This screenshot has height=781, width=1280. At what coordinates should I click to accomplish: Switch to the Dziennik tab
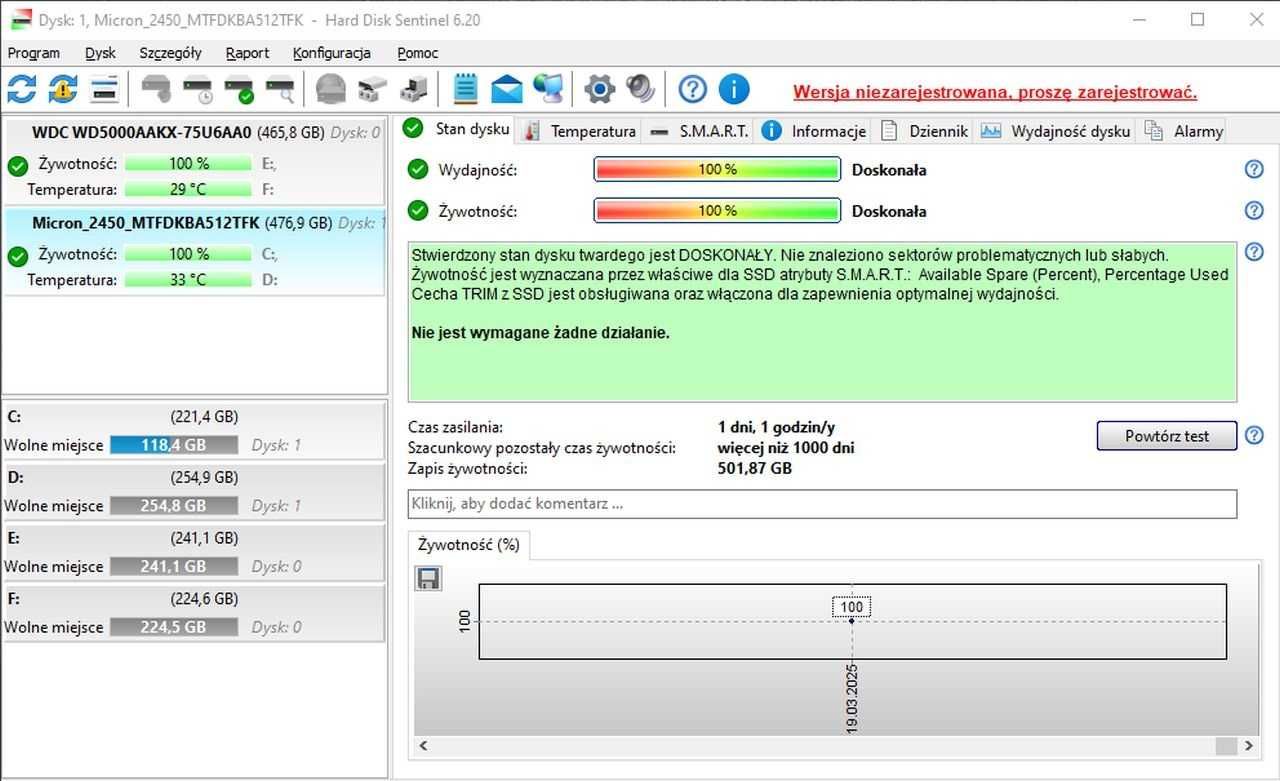pos(924,131)
